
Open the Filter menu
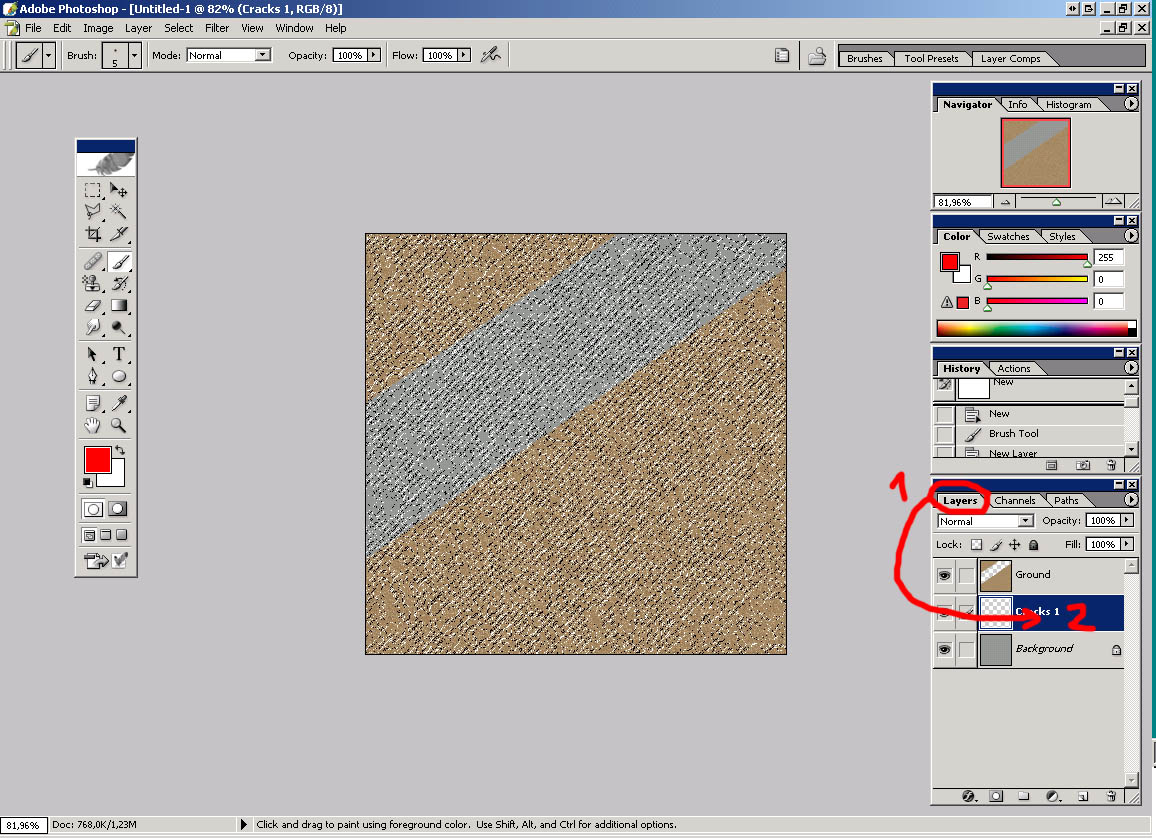click(x=217, y=28)
